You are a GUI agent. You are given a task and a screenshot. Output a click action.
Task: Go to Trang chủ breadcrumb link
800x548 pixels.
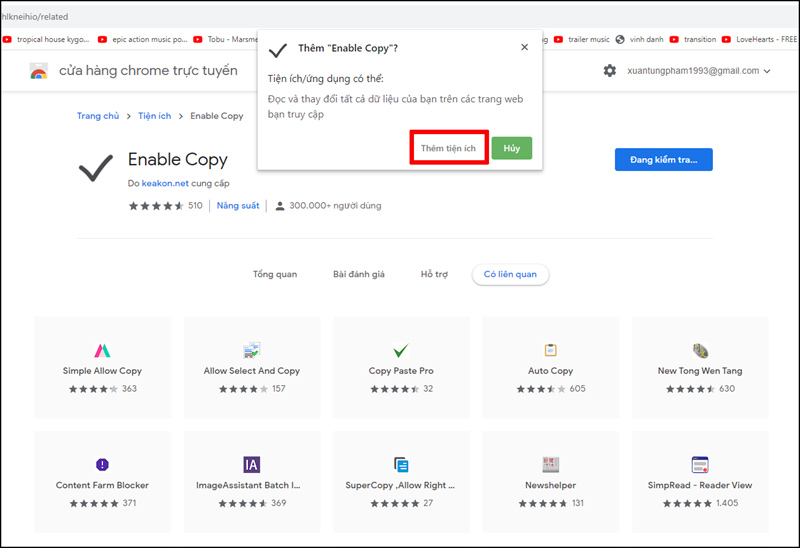click(x=98, y=116)
